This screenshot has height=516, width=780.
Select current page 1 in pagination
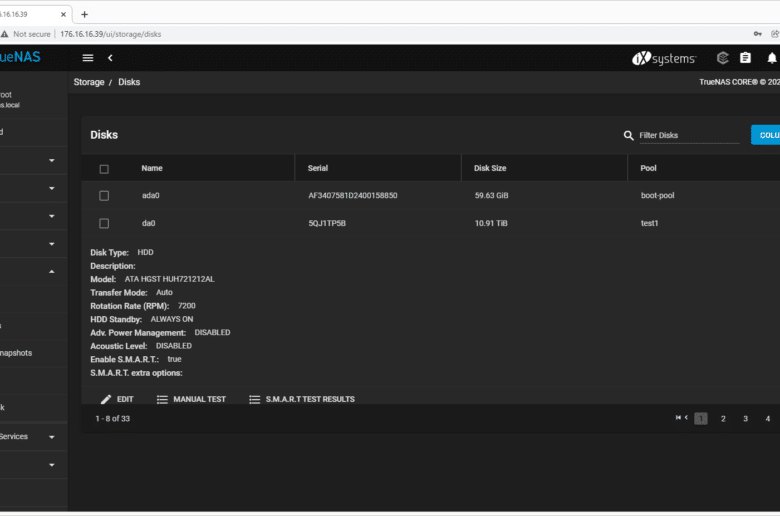tap(700, 419)
